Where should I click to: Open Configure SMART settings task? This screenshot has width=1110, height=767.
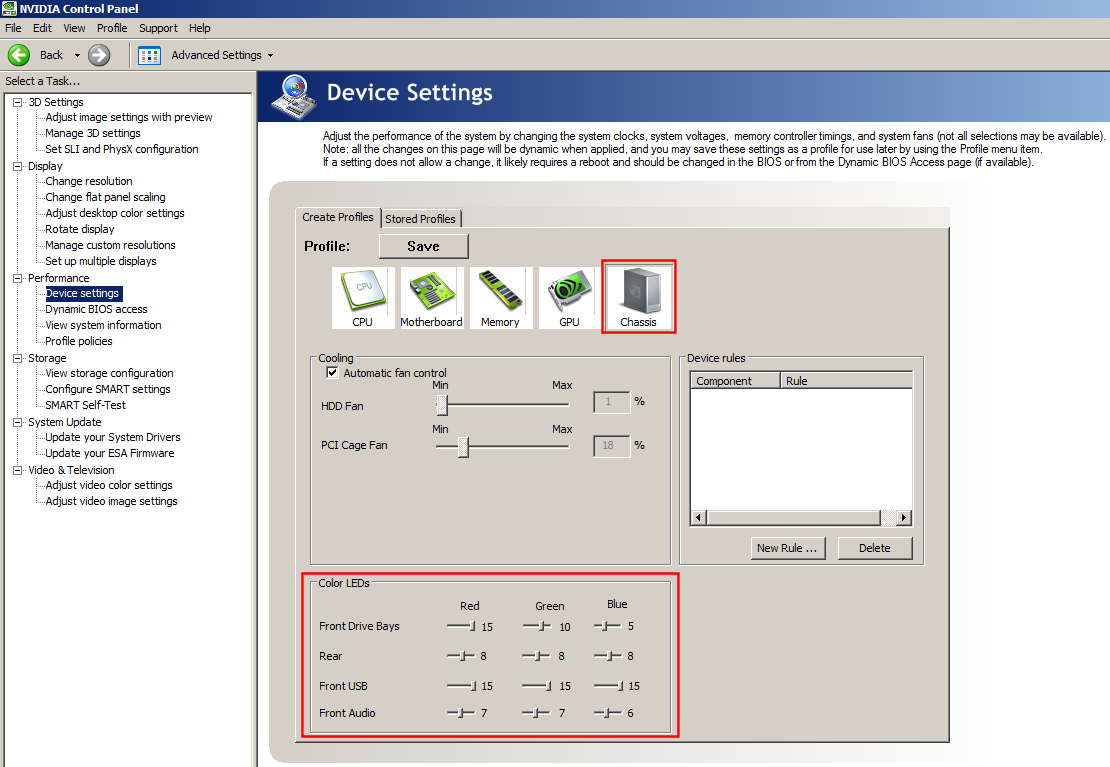click(x=108, y=390)
